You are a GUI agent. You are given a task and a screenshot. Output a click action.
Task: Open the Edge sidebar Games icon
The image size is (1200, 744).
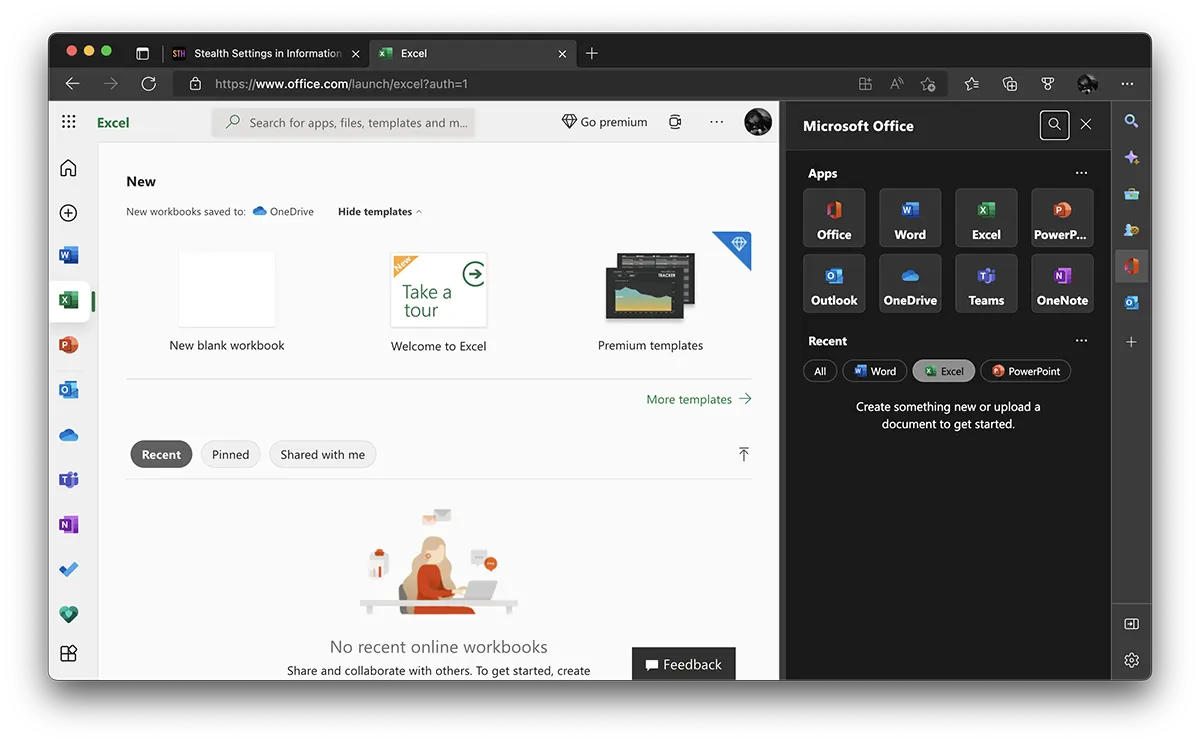(1131, 230)
